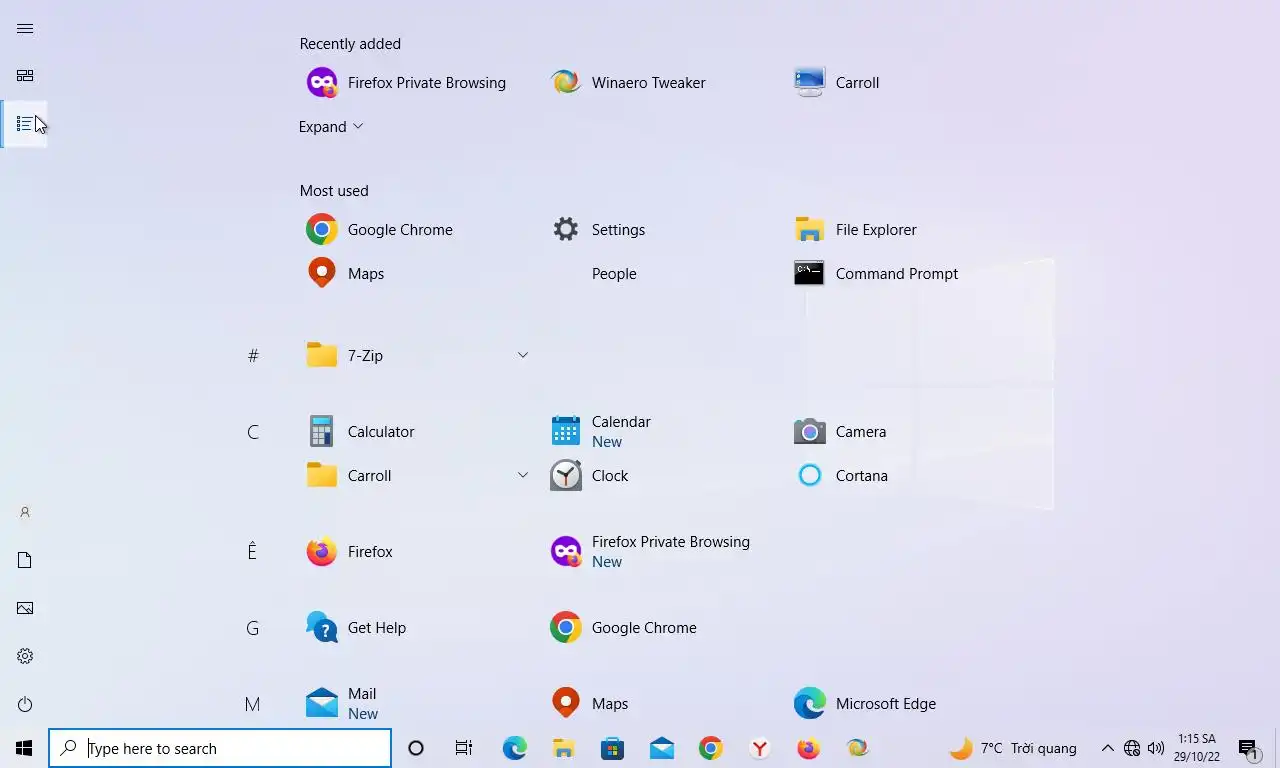Open the user account icon in sidebar

coord(25,512)
